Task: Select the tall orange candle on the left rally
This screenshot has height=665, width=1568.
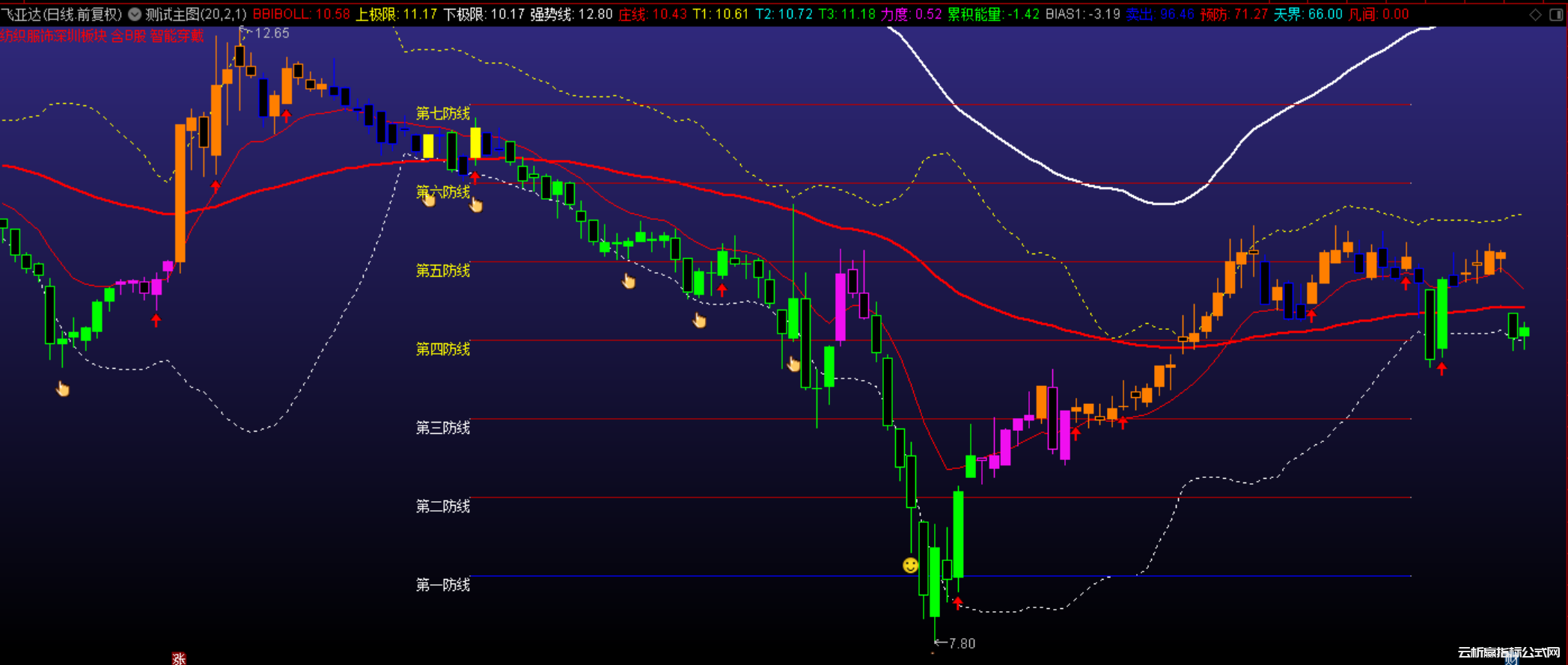Action: point(180,193)
